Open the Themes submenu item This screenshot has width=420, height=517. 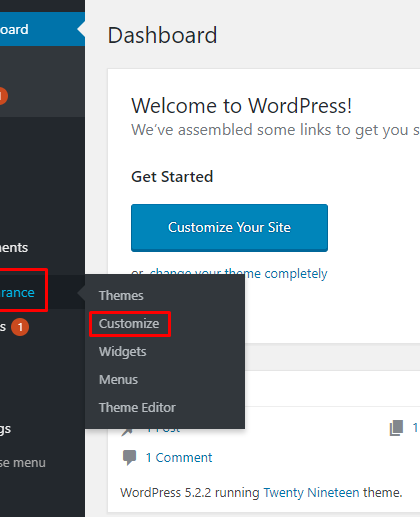(121, 295)
